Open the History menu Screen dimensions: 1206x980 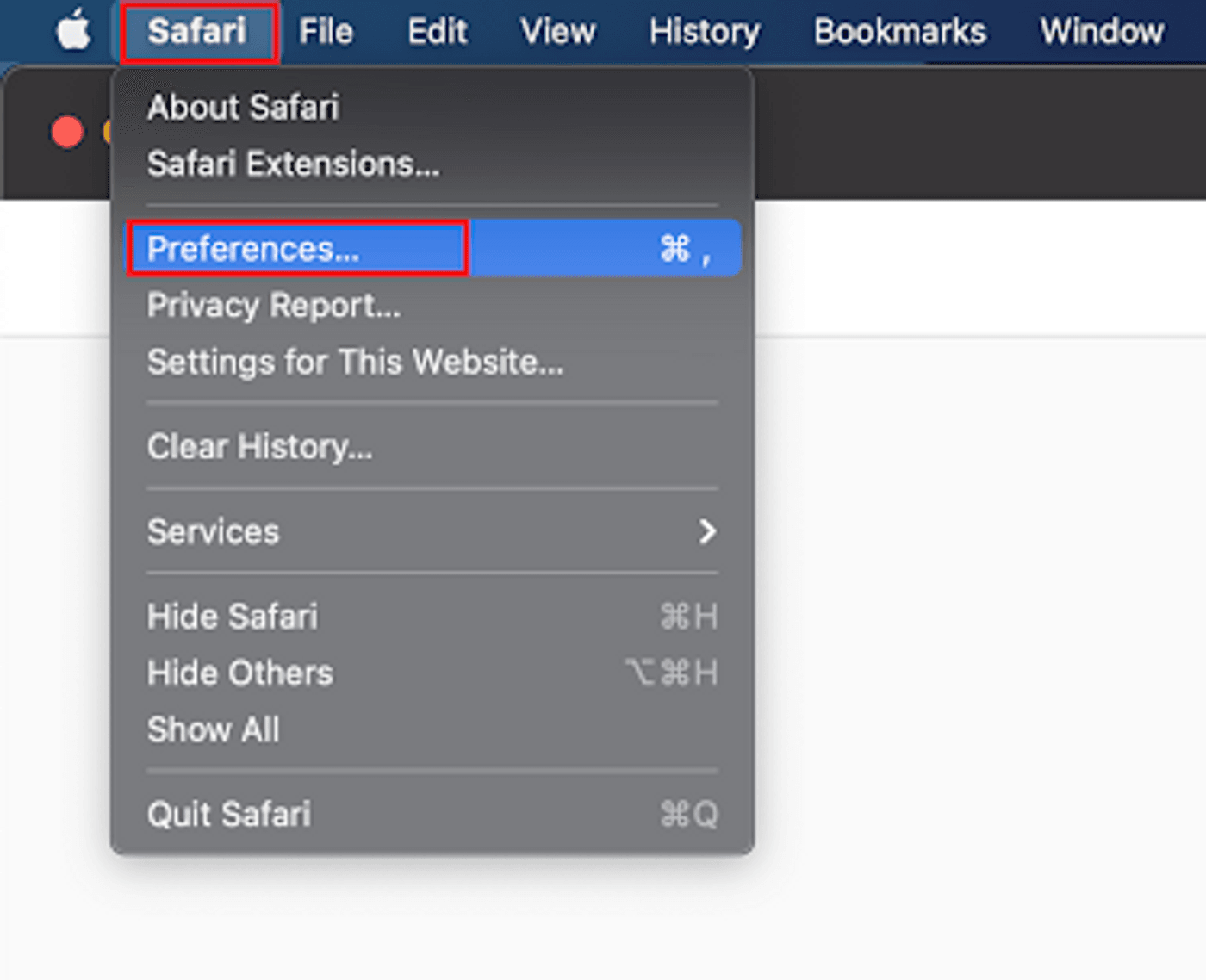click(x=704, y=31)
